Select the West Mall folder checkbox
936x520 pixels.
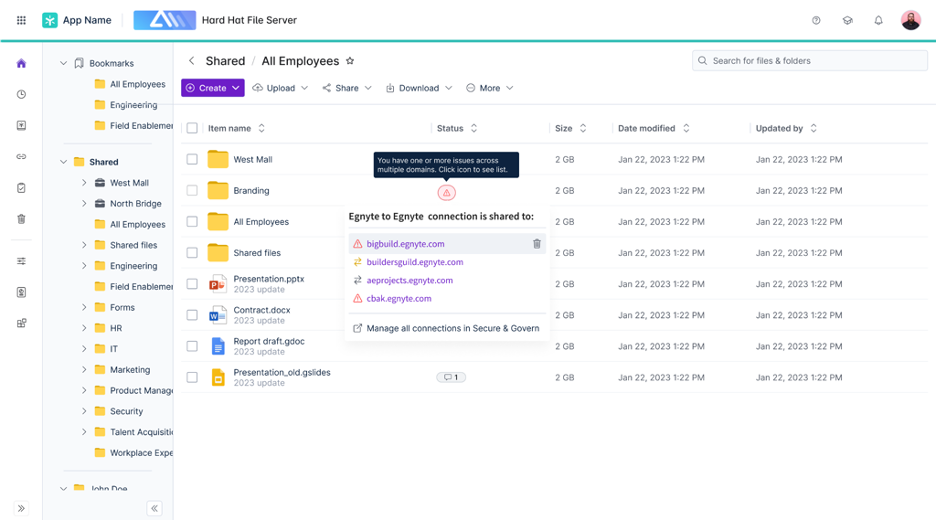tap(192, 159)
